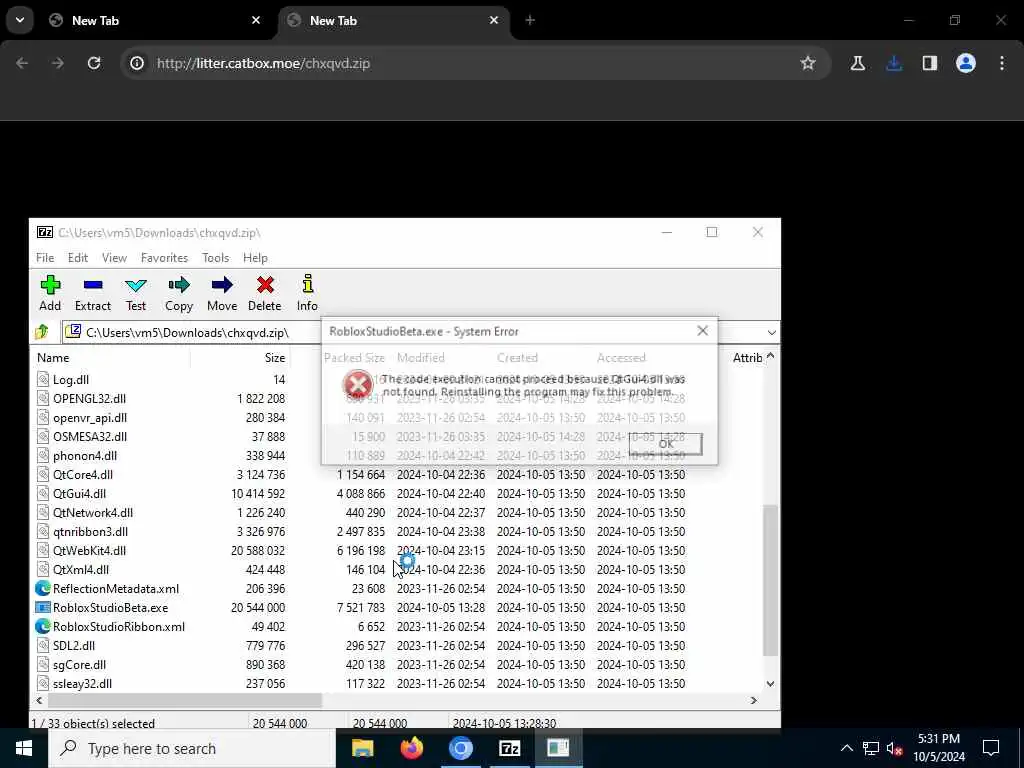Click the Add toolbar icon in 7-Zip

[50, 293]
